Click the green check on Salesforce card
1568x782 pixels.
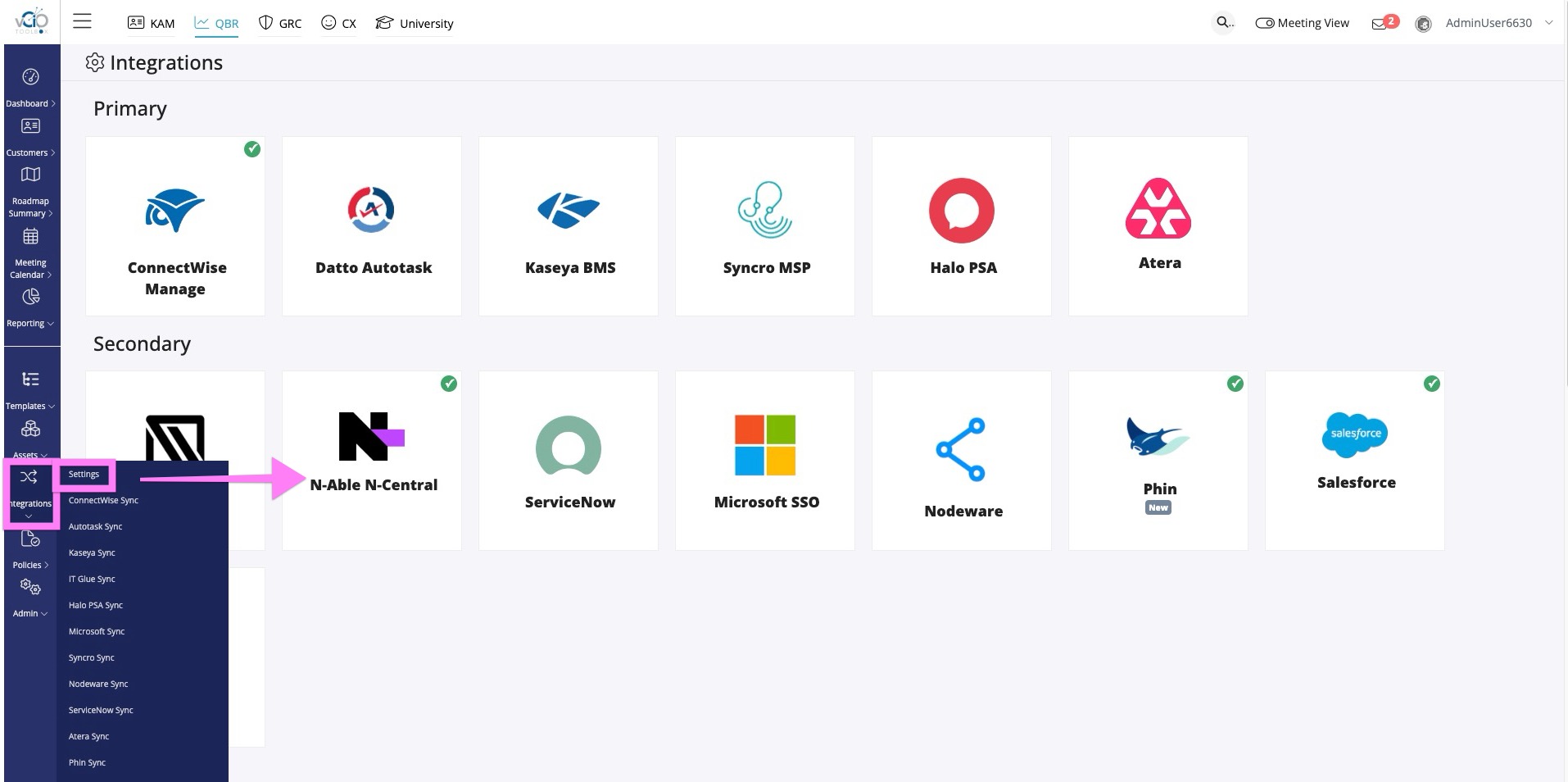(x=1432, y=384)
